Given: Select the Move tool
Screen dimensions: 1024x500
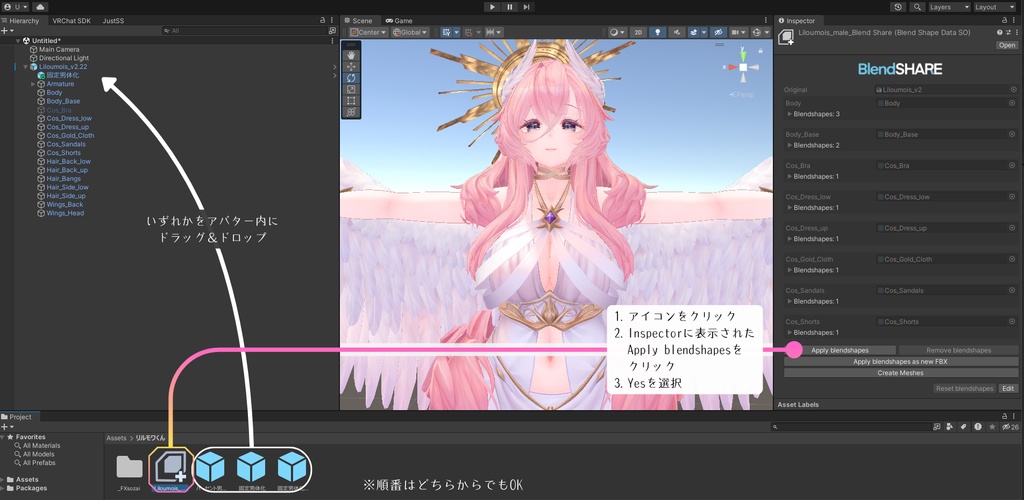Looking at the screenshot, I should (x=351, y=67).
